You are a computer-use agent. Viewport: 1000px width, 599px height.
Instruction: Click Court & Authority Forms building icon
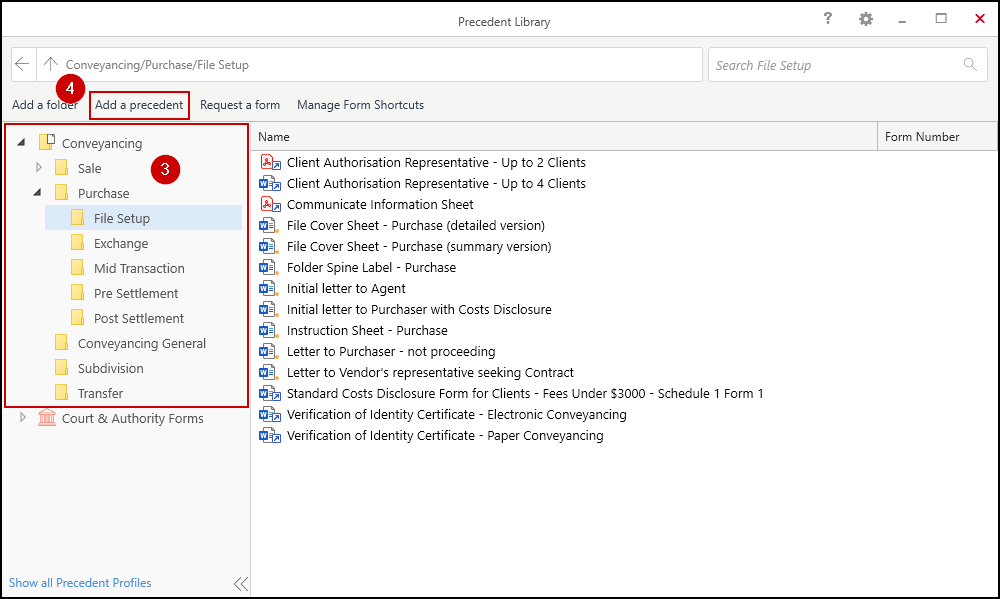[47, 418]
